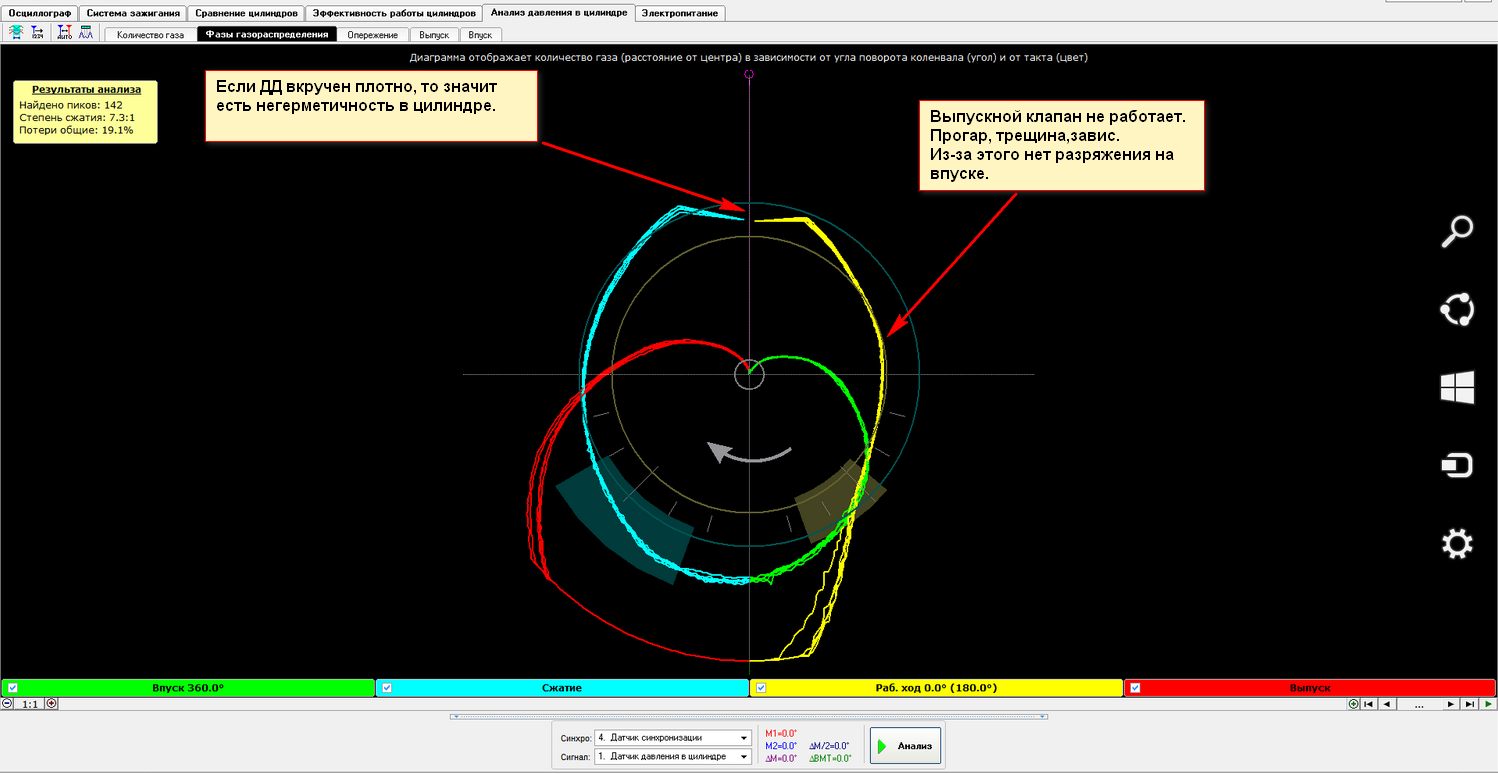Switch to the Количество газа subtab
This screenshot has width=1498, height=774.
pos(150,34)
